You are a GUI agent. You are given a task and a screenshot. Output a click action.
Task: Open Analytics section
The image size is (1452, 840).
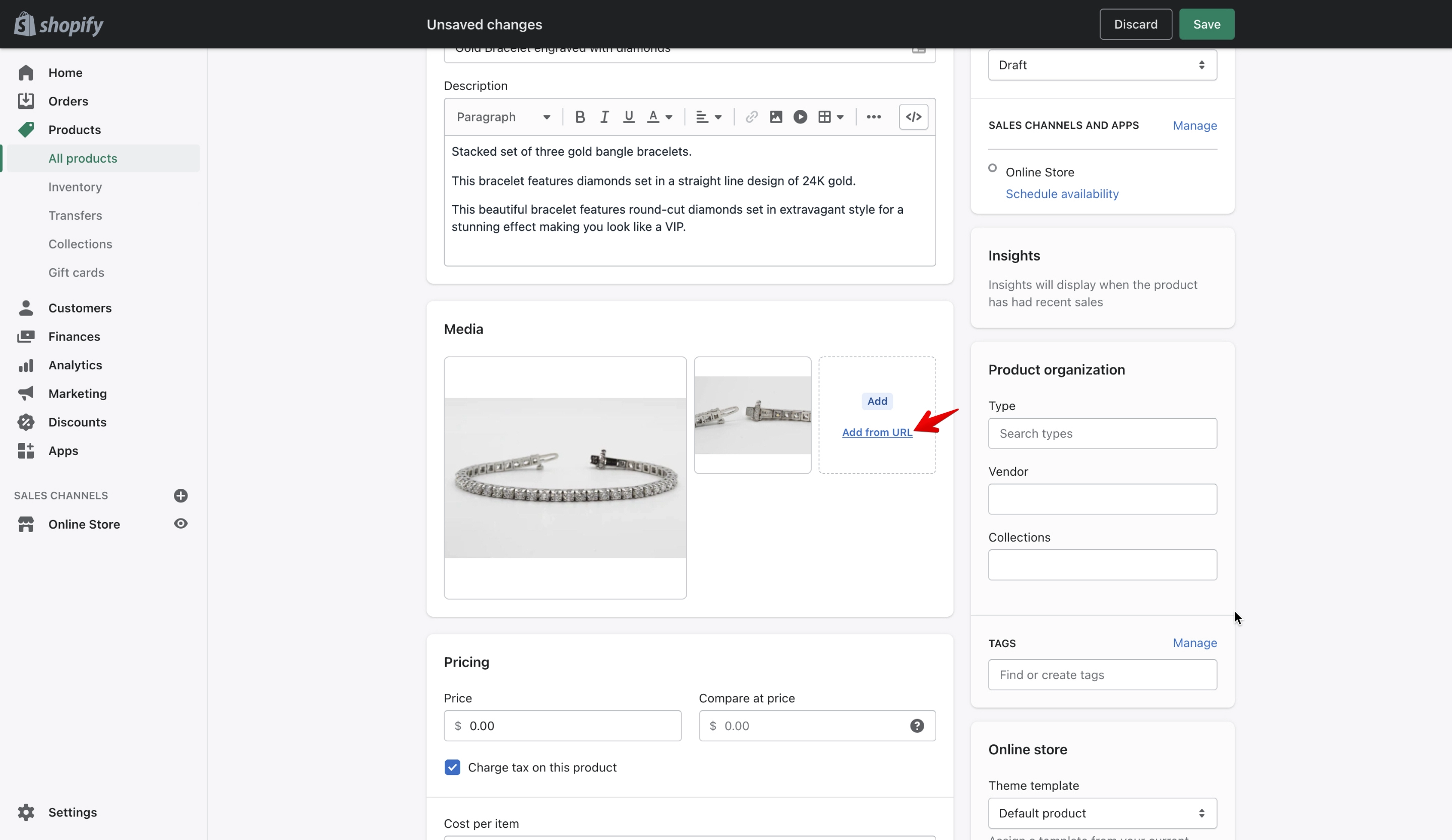pos(75,365)
